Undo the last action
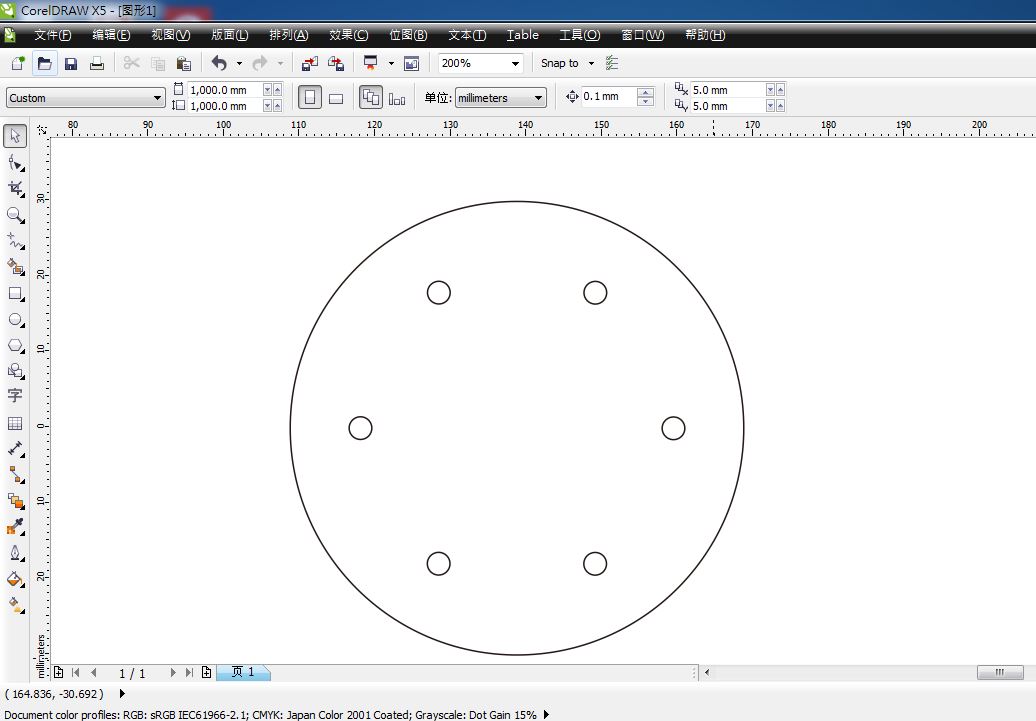Image resolution: width=1036 pixels, height=721 pixels. tap(218, 62)
